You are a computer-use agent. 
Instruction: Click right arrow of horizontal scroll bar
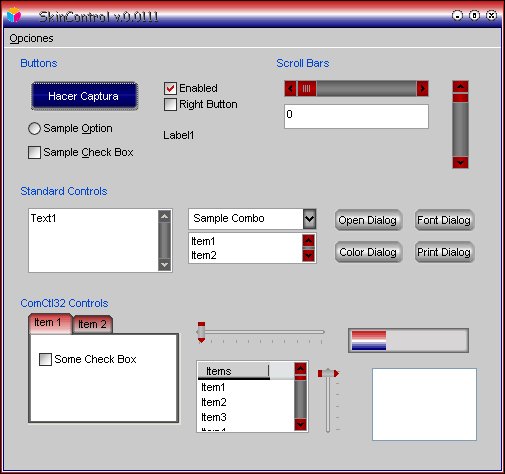422,89
